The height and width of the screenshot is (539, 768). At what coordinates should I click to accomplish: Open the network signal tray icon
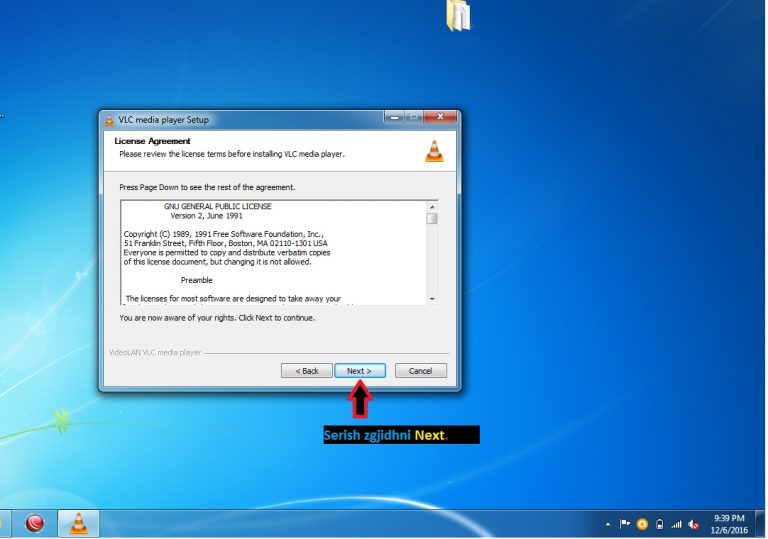pos(676,524)
